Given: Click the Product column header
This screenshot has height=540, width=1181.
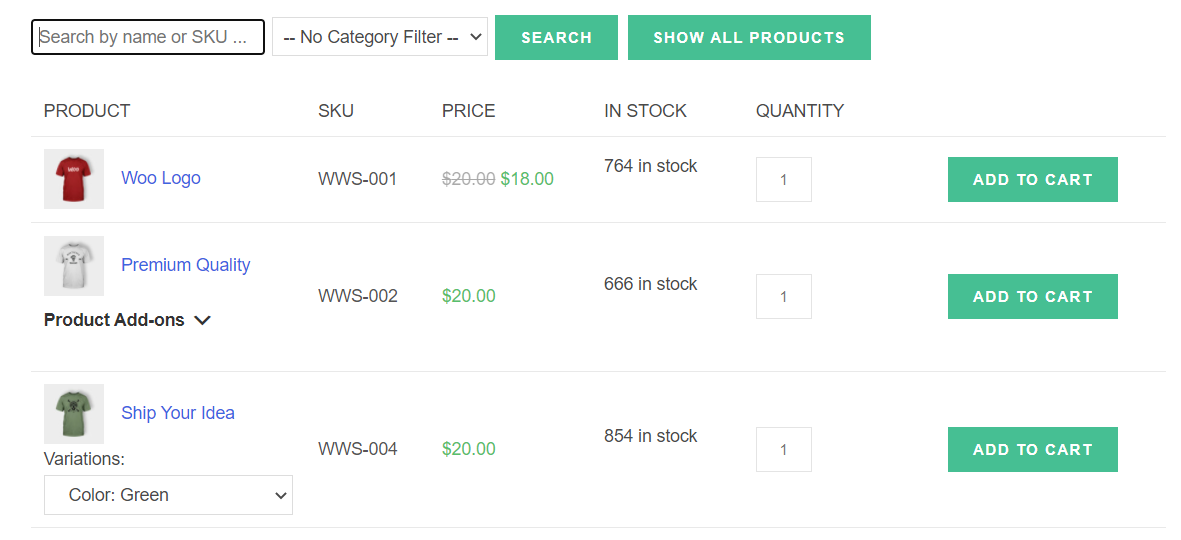Looking at the screenshot, I should click(x=87, y=111).
